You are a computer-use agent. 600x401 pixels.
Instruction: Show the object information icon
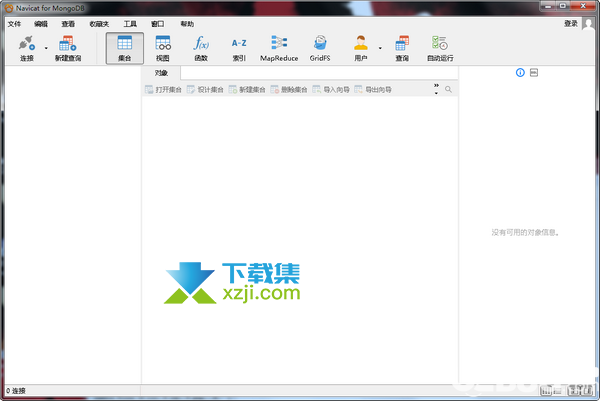pos(520,72)
